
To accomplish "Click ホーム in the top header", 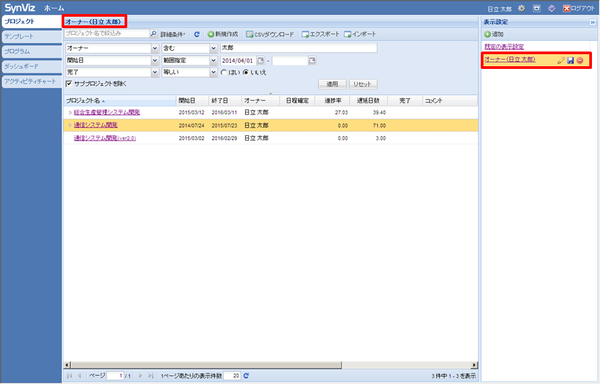I will (54, 8).
